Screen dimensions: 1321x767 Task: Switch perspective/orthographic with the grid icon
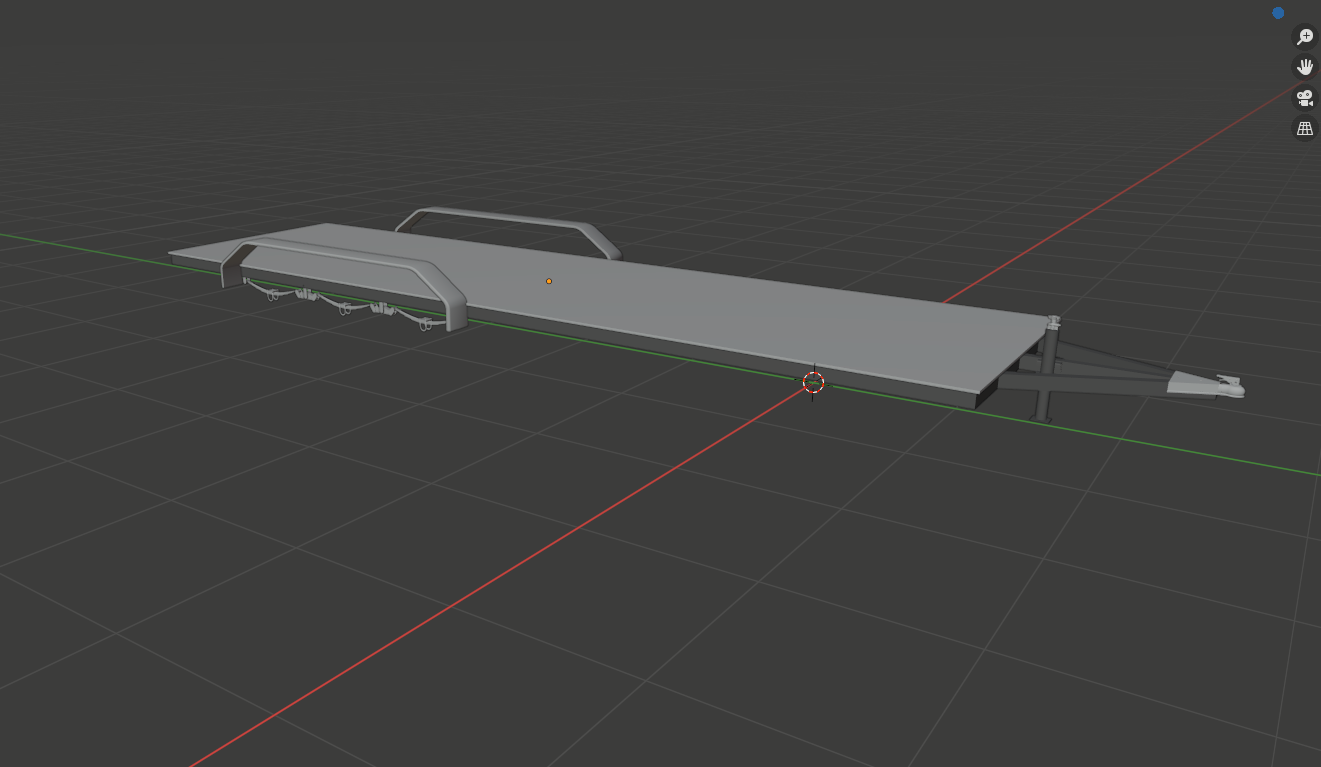[1305, 128]
